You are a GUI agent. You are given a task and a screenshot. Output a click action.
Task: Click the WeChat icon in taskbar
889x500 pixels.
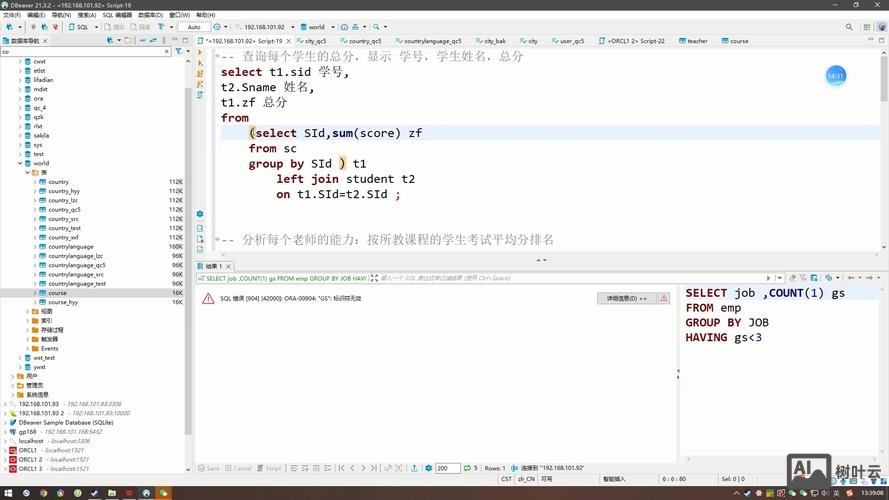click(163, 493)
